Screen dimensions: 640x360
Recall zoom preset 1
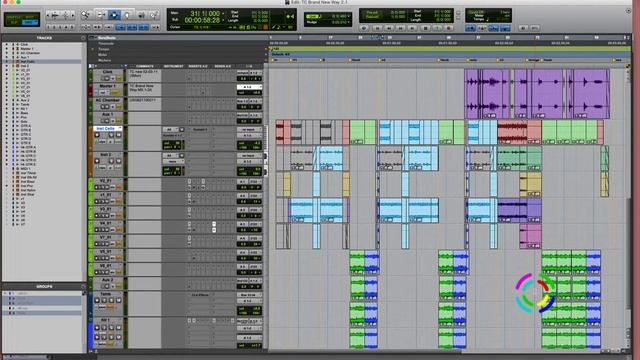49,27
